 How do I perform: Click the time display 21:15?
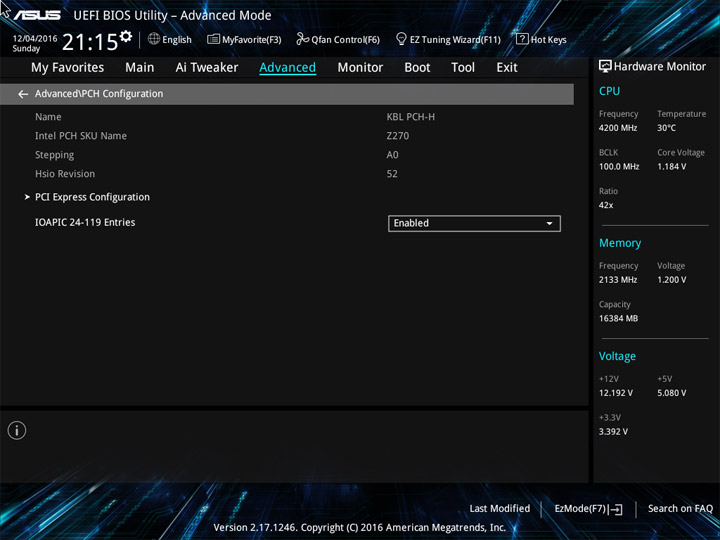click(90, 42)
